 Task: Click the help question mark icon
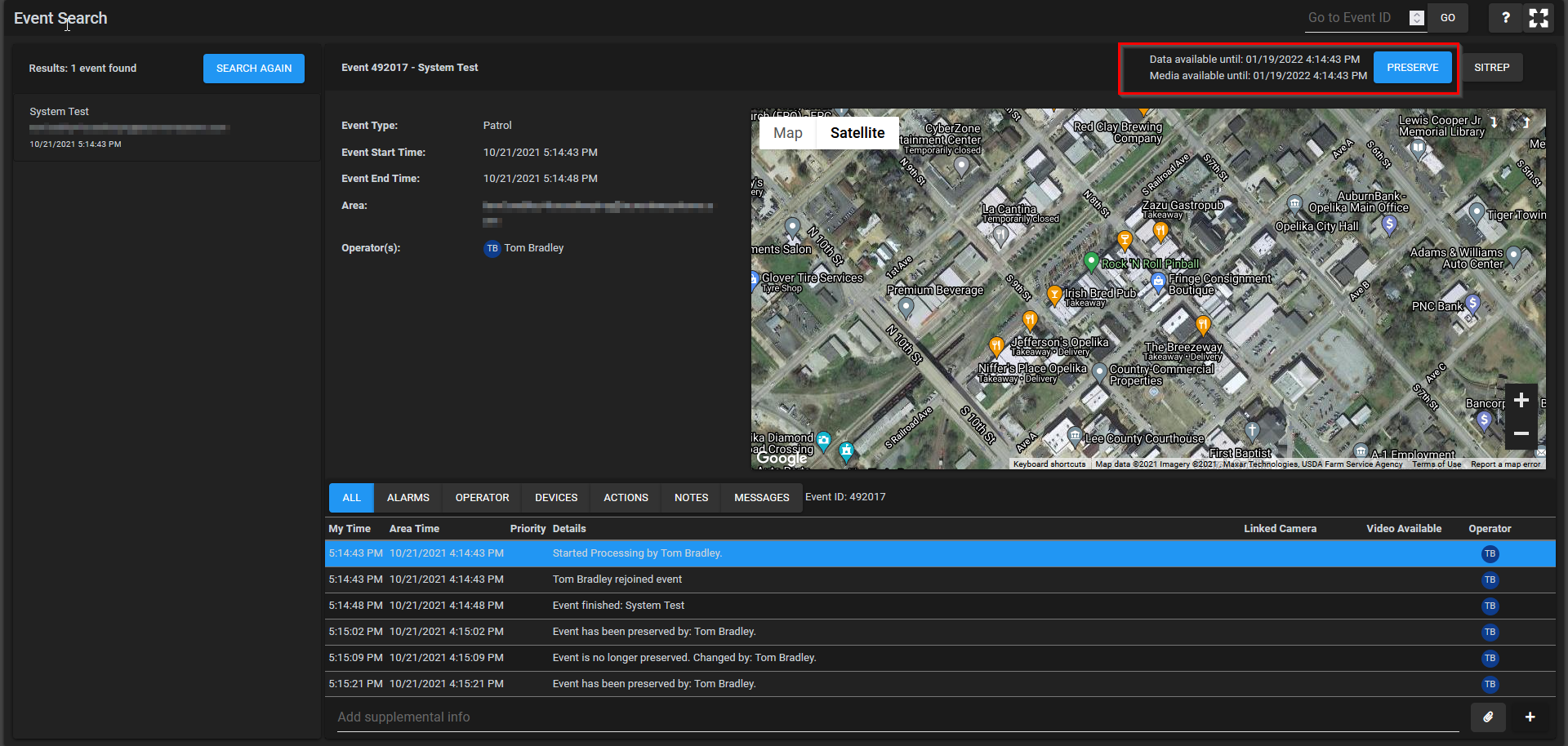point(1505,18)
